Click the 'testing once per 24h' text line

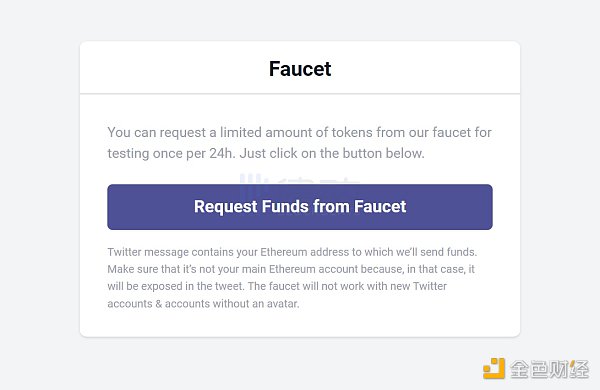(x=266, y=153)
